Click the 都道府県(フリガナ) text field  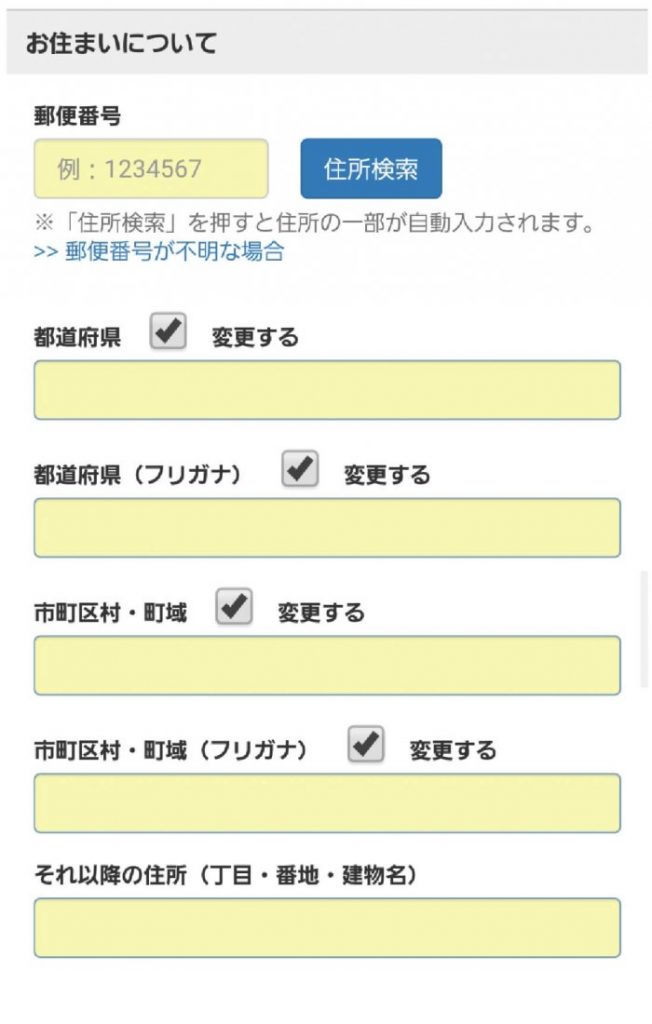[x=327, y=527]
